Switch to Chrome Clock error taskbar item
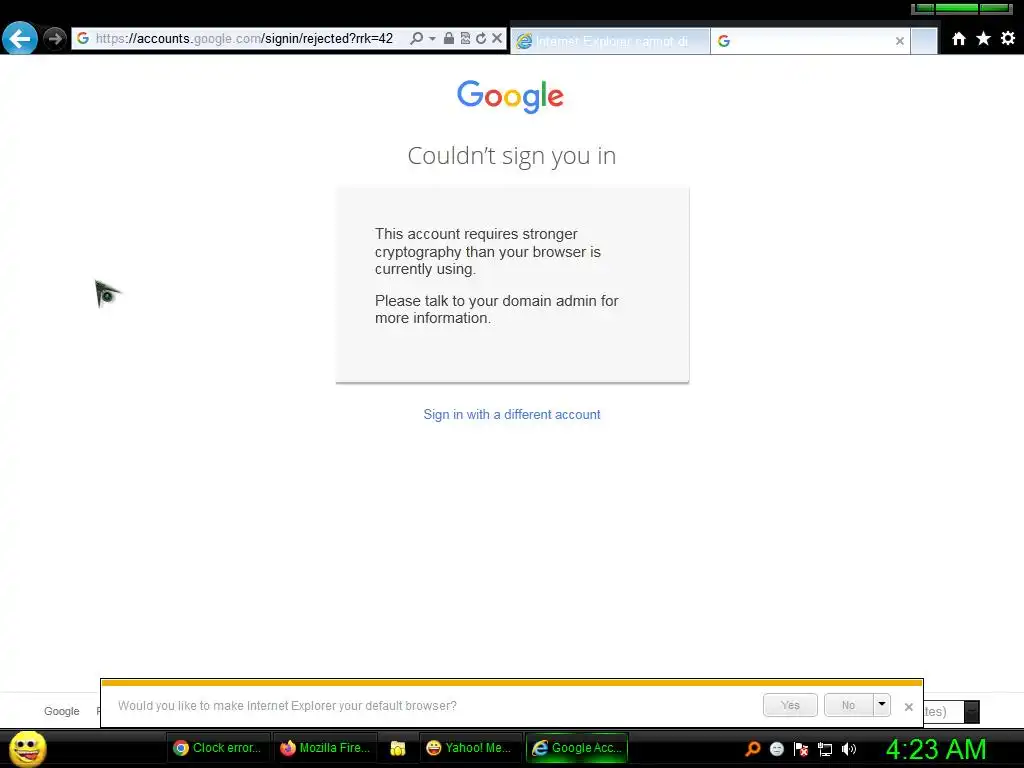Screen dimensions: 1024x768 (218, 748)
